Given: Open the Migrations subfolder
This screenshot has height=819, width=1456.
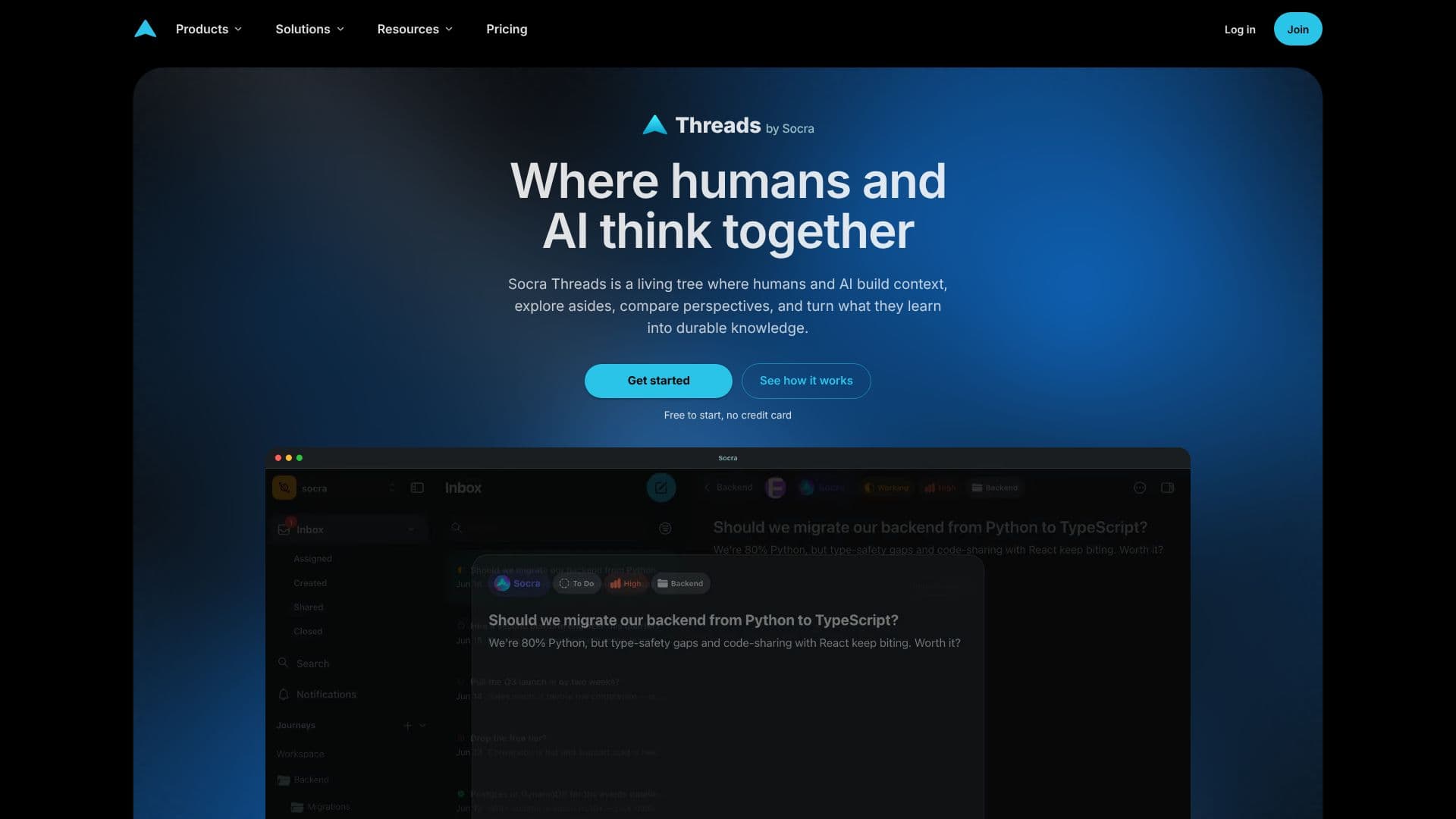Looking at the screenshot, I should tap(321, 807).
